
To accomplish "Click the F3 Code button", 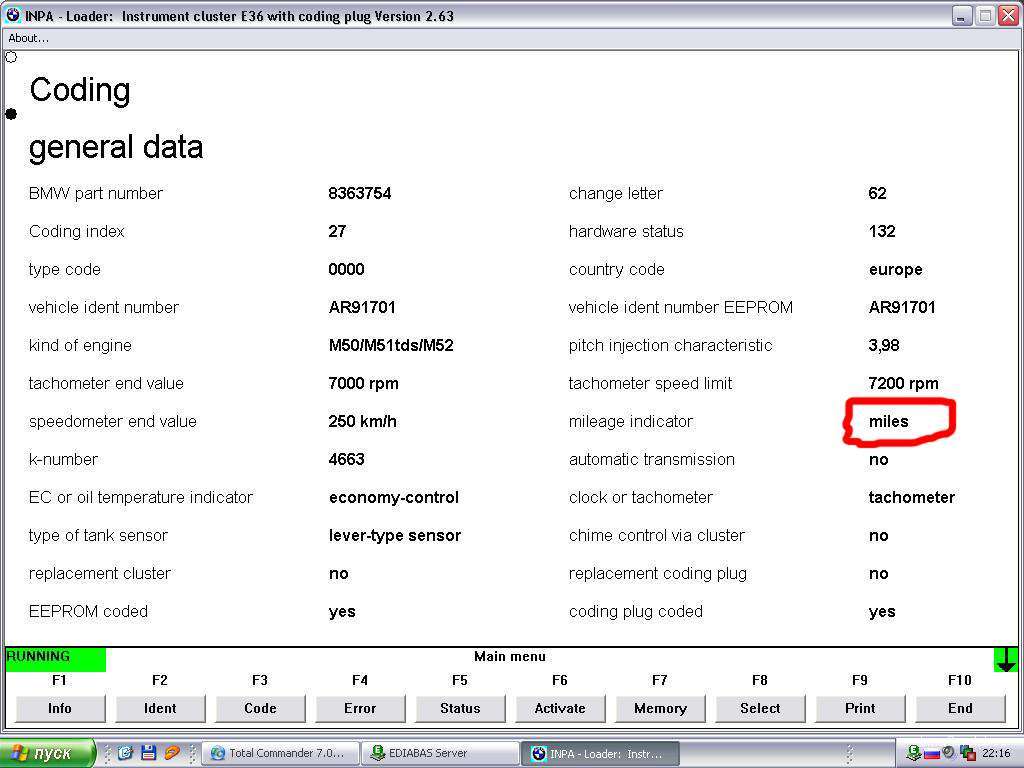I will coord(260,708).
